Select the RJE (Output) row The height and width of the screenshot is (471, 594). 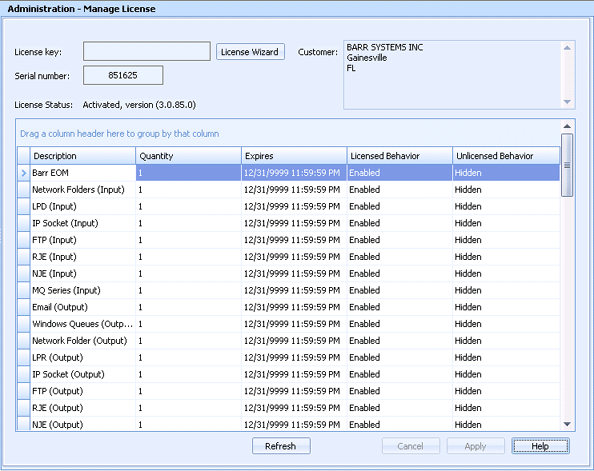[288, 408]
